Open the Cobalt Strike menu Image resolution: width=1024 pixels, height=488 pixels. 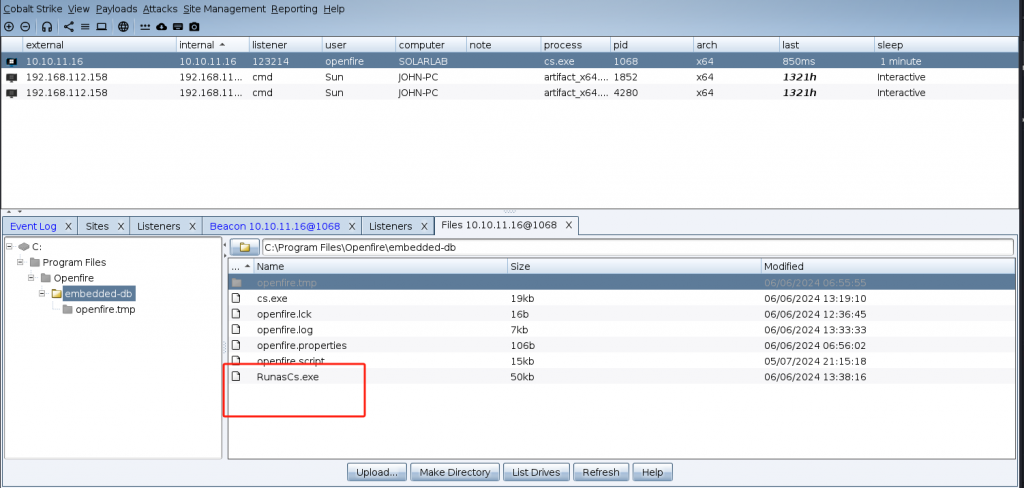coord(33,9)
